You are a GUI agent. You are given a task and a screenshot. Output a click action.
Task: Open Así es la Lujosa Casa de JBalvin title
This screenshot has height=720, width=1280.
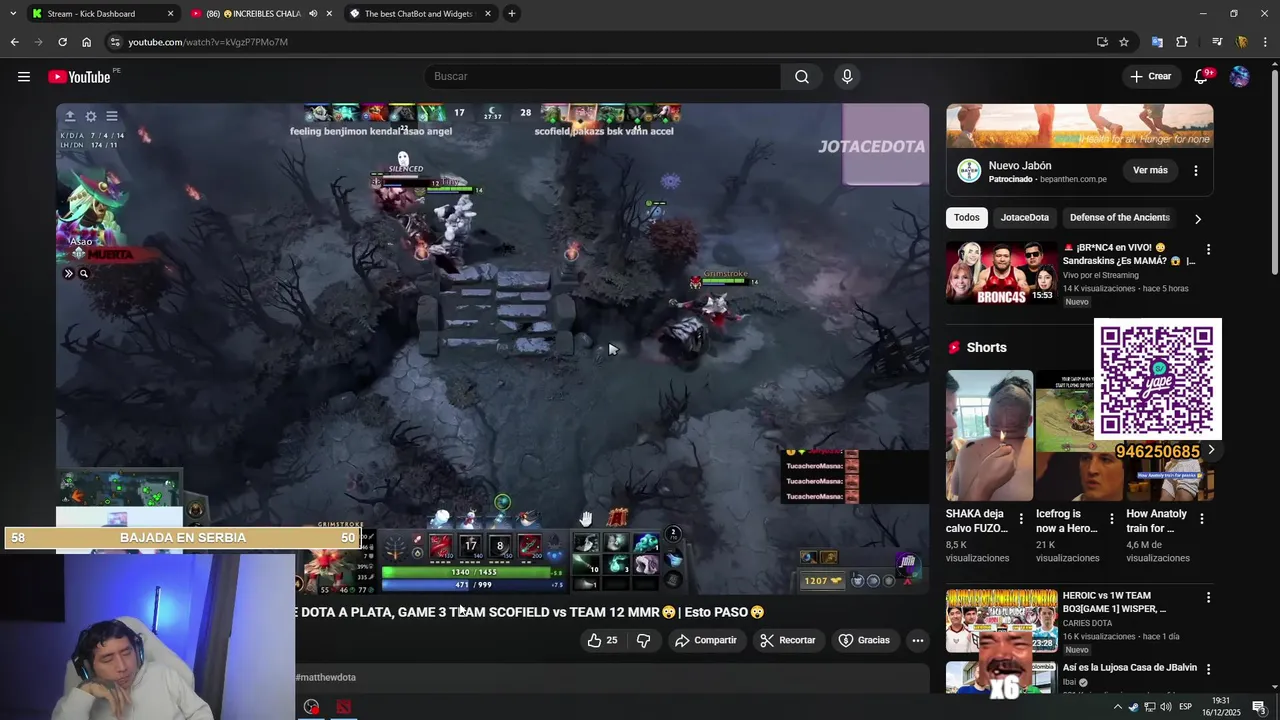[1130, 668]
